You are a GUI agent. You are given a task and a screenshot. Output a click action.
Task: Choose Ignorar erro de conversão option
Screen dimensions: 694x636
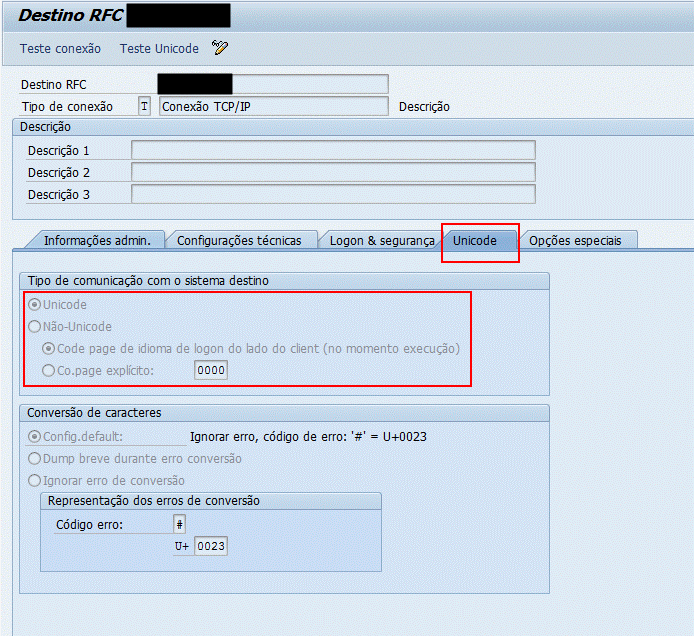(x=35, y=480)
